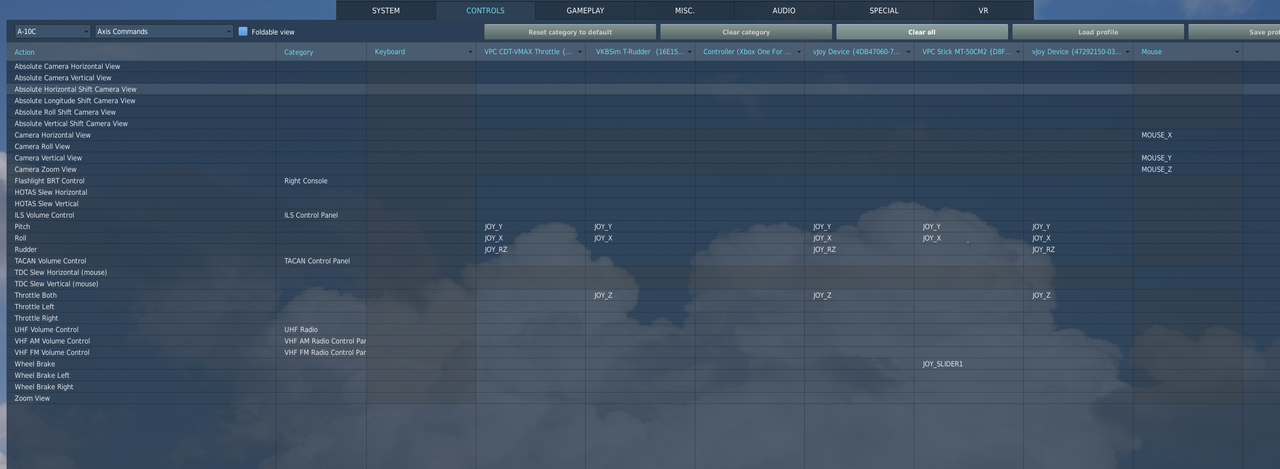Switch to the CONTROLS tab

click(486, 10)
